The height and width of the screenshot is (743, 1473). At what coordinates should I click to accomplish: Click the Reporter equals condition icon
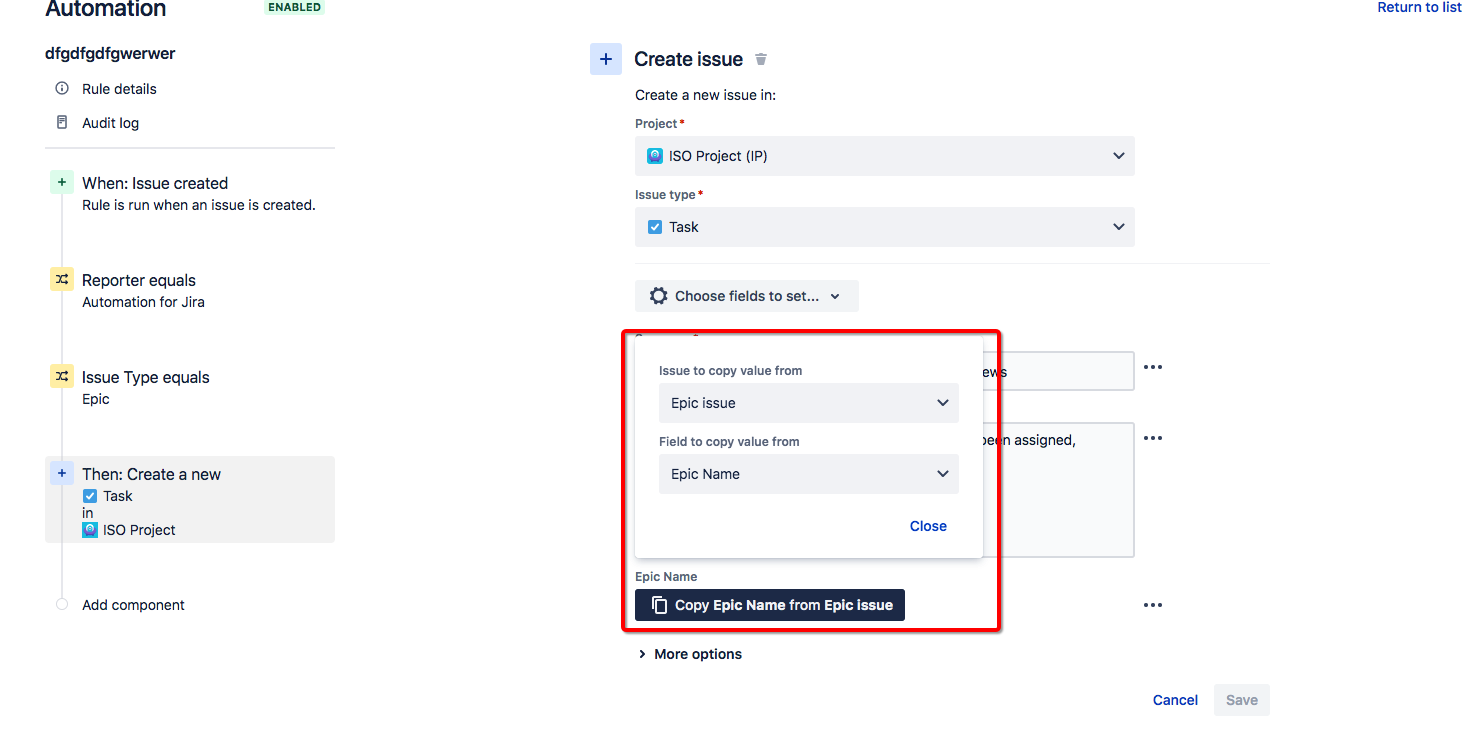62,280
